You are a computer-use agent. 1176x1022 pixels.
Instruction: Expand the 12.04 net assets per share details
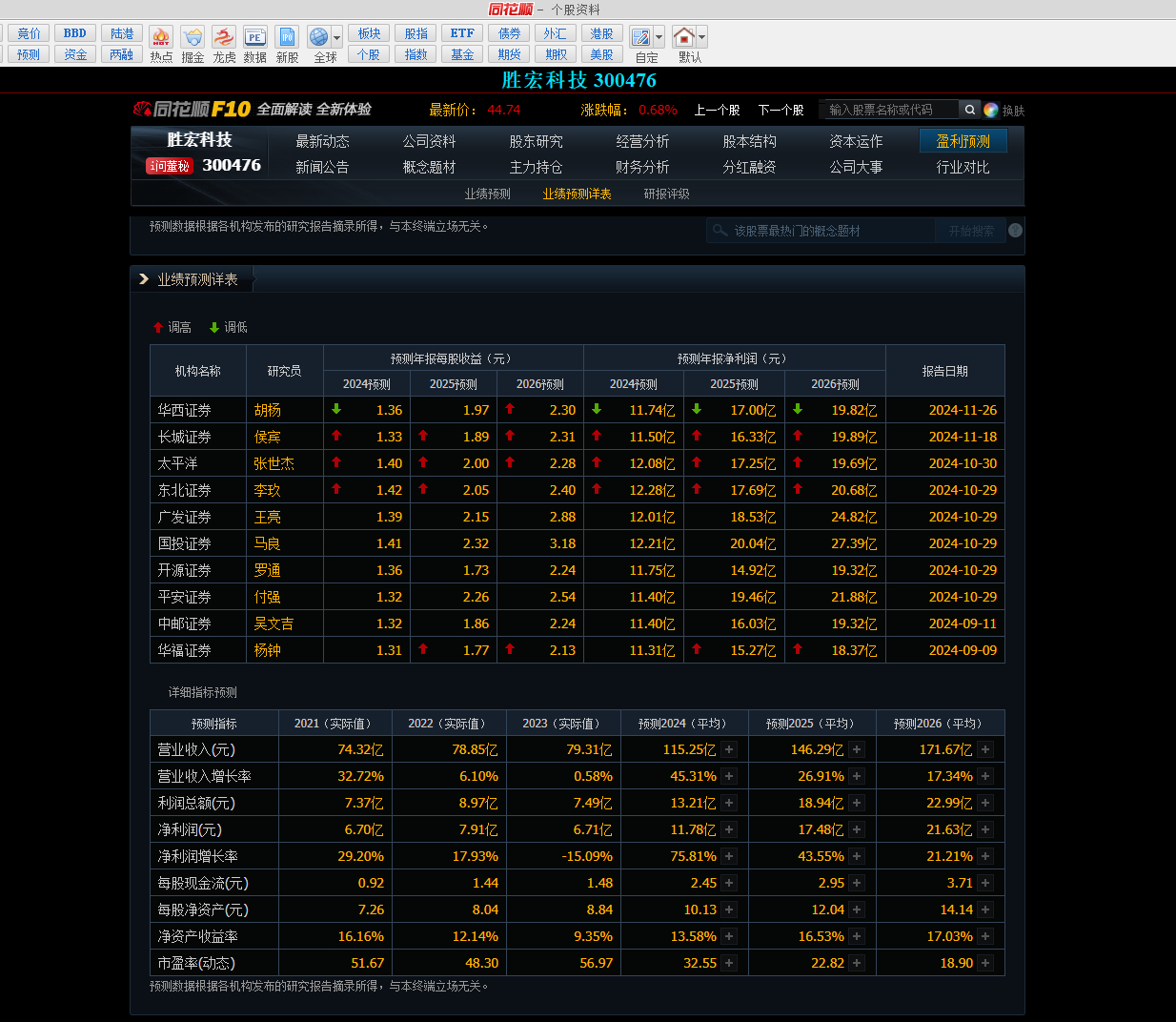tap(857, 910)
